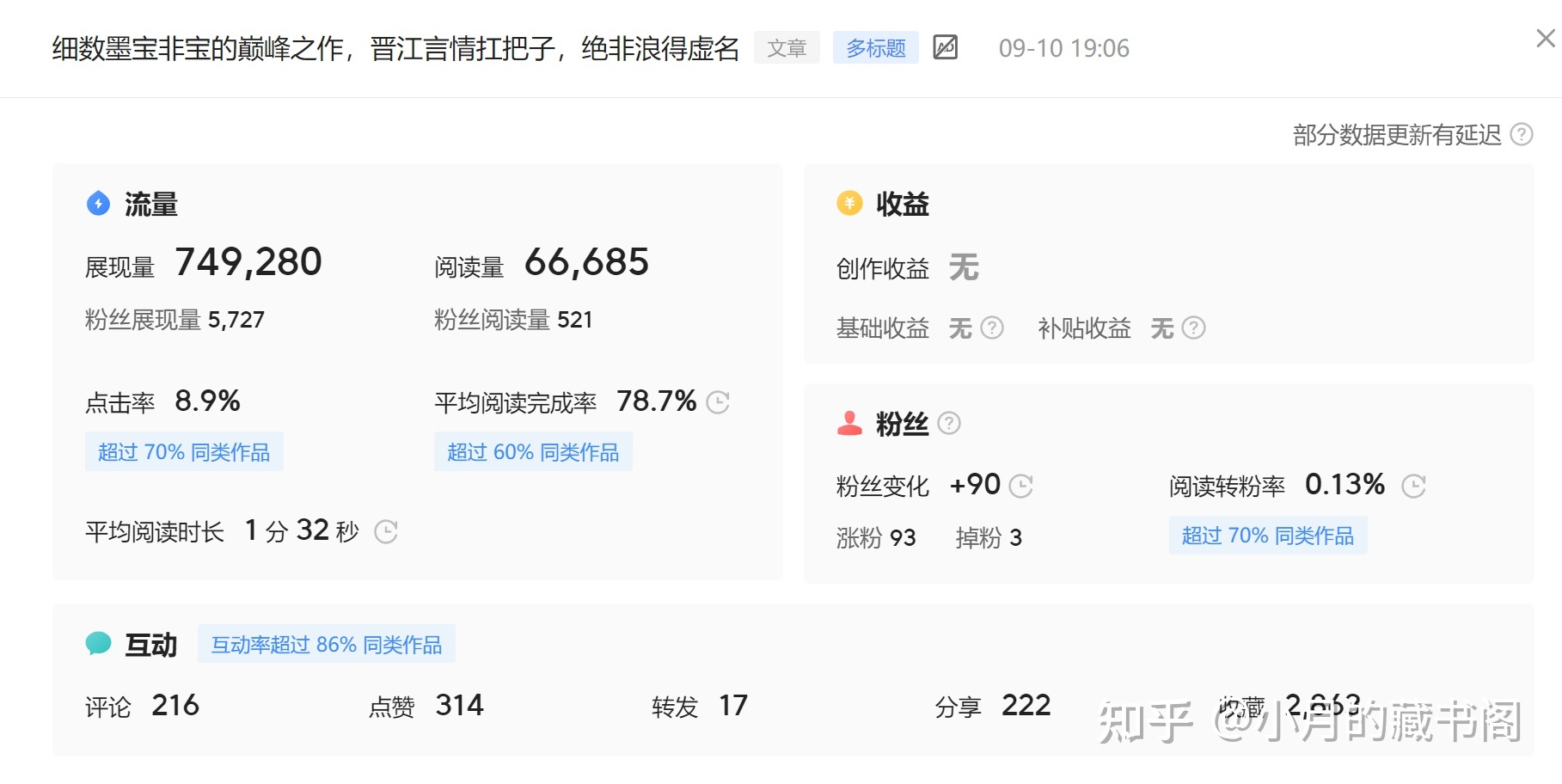1562x784 pixels.
Task: Click the 涨粉 93 text
Action: click(x=876, y=538)
